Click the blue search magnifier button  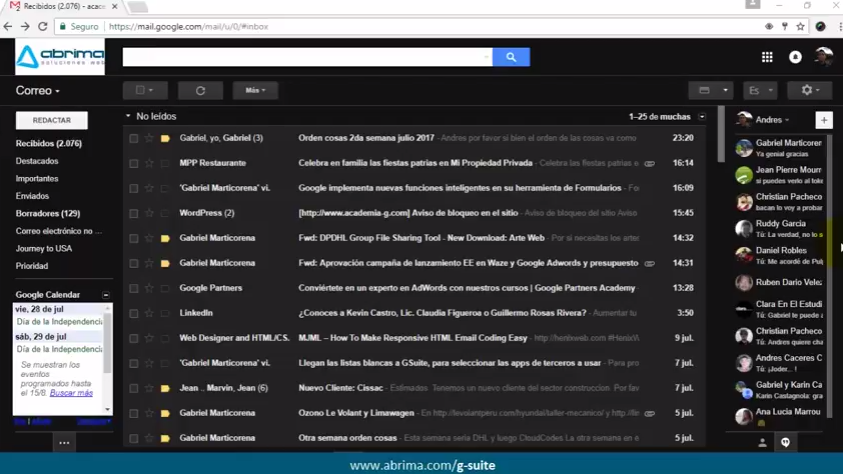510,58
